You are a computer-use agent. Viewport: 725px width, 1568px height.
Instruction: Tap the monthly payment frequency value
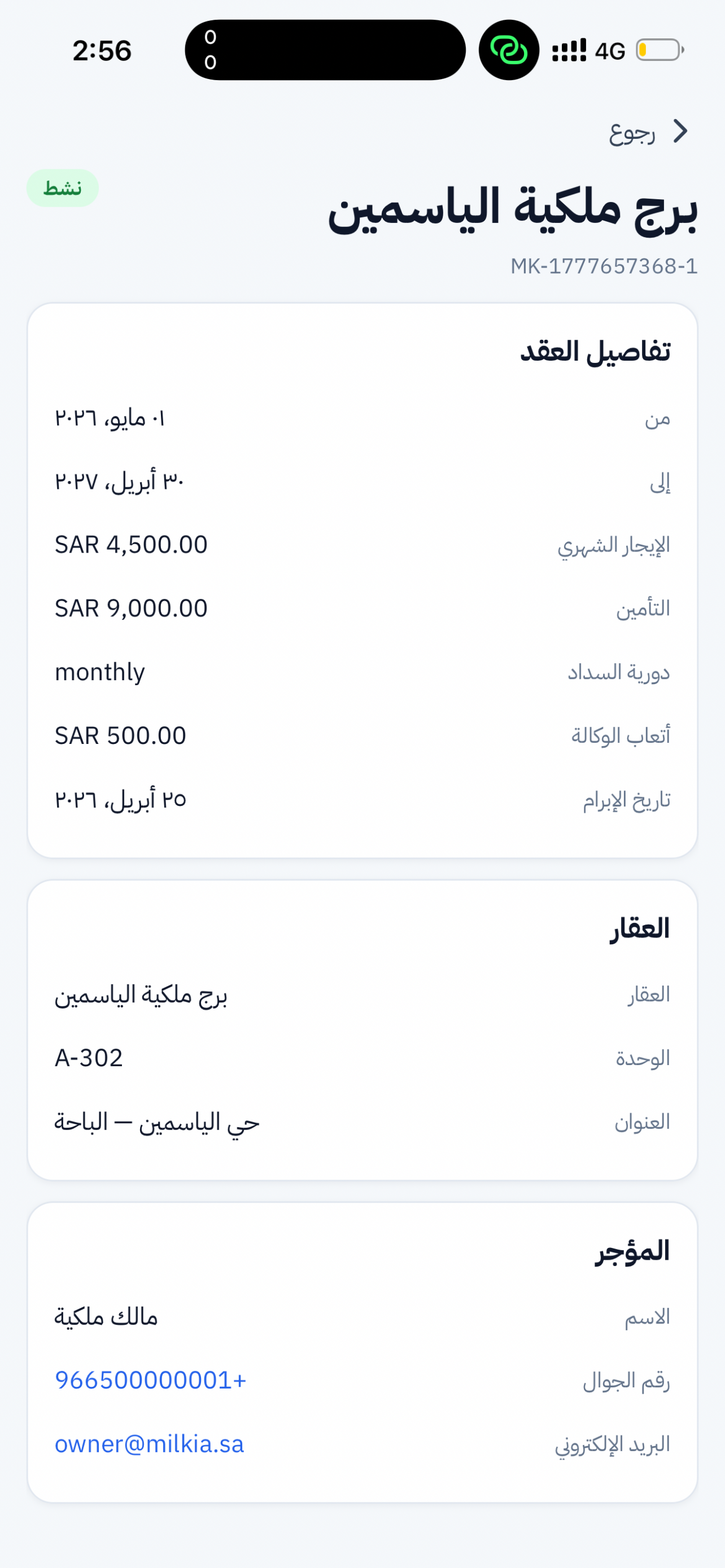tap(100, 673)
